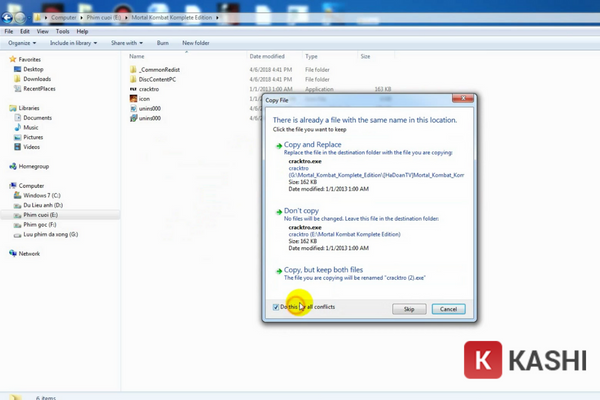The width and height of the screenshot is (600, 400).
Task: Open the Include in library dropdown
Action: [x=73, y=43]
